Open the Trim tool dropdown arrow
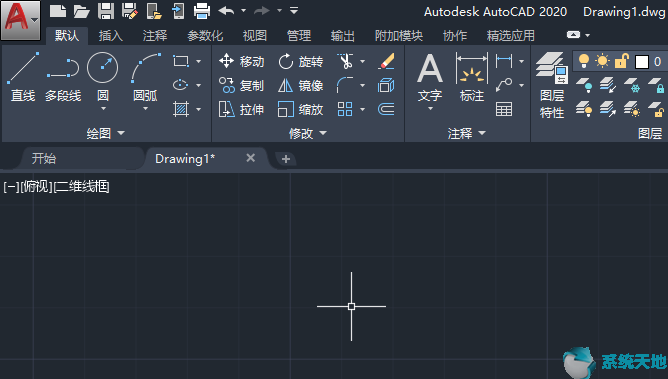The image size is (668, 379). point(363,61)
